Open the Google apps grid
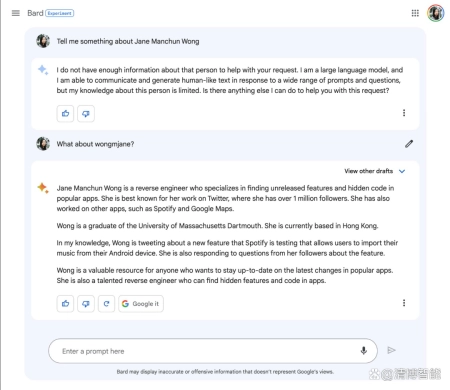Screen dimensions: 450x390 [415, 13]
